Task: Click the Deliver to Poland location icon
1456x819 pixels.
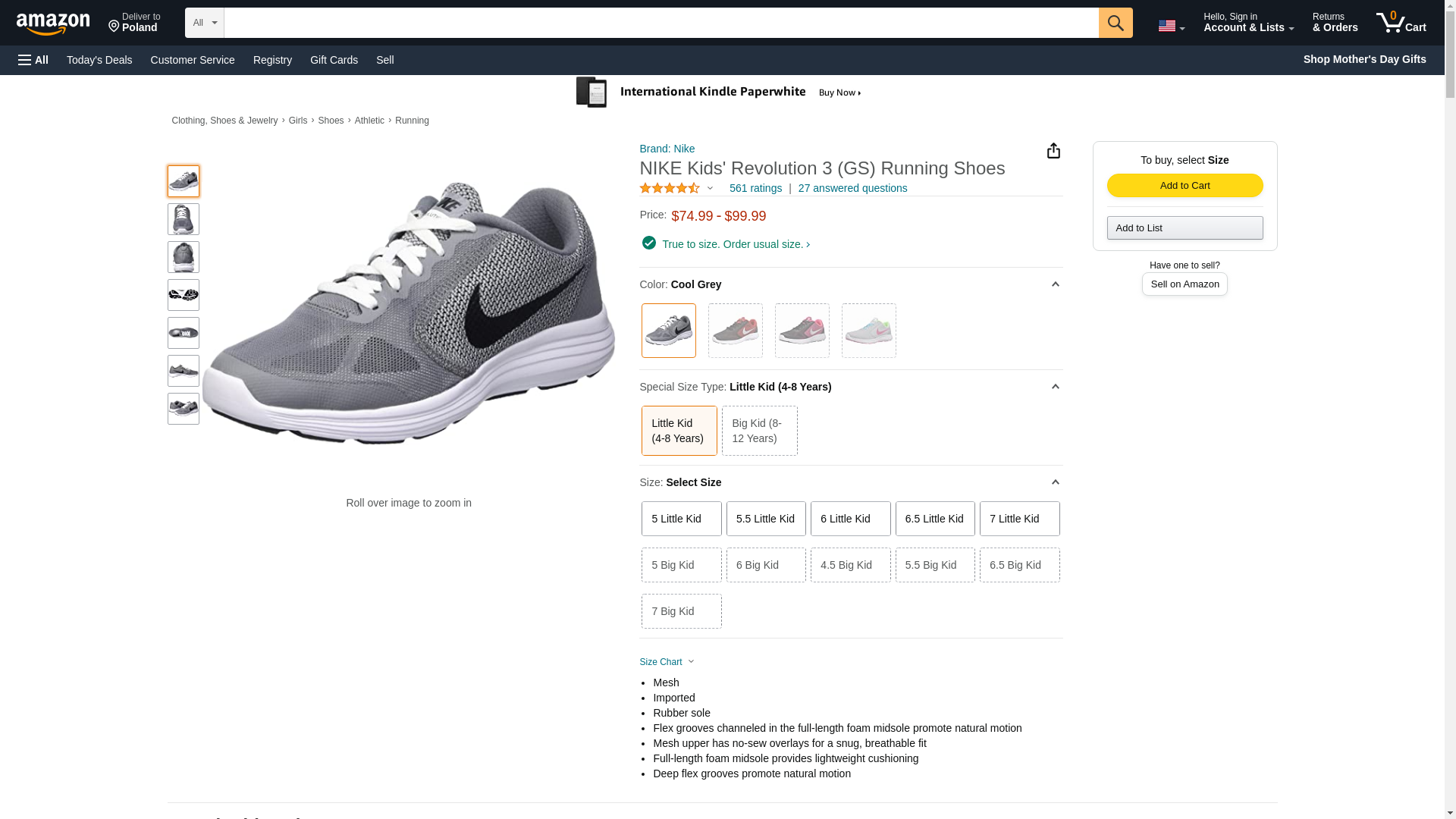Action: pyautogui.click(x=115, y=27)
